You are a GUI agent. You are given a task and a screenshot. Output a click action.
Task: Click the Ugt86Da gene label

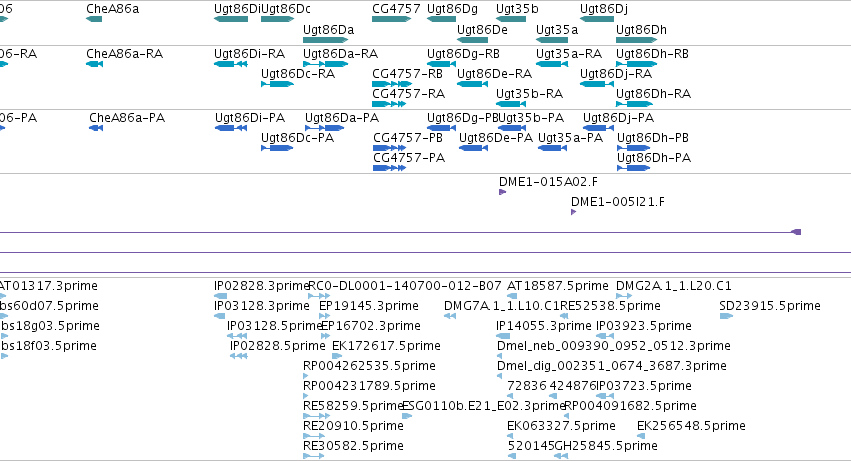tap(328, 30)
